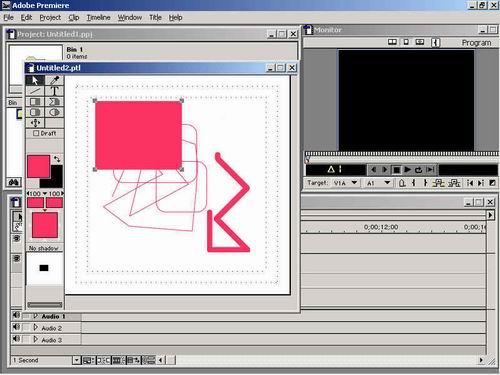Enable the Draft checkbox

click(36, 133)
